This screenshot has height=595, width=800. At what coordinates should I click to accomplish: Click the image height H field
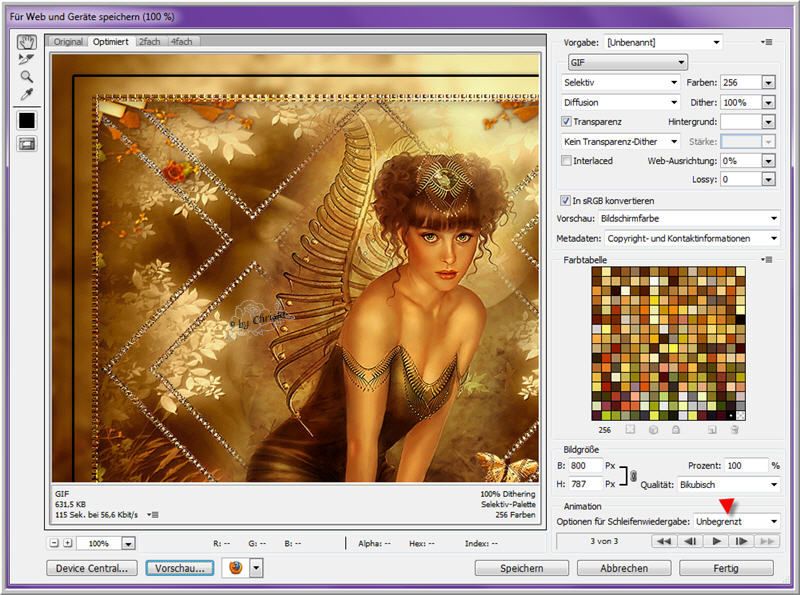pos(585,484)
